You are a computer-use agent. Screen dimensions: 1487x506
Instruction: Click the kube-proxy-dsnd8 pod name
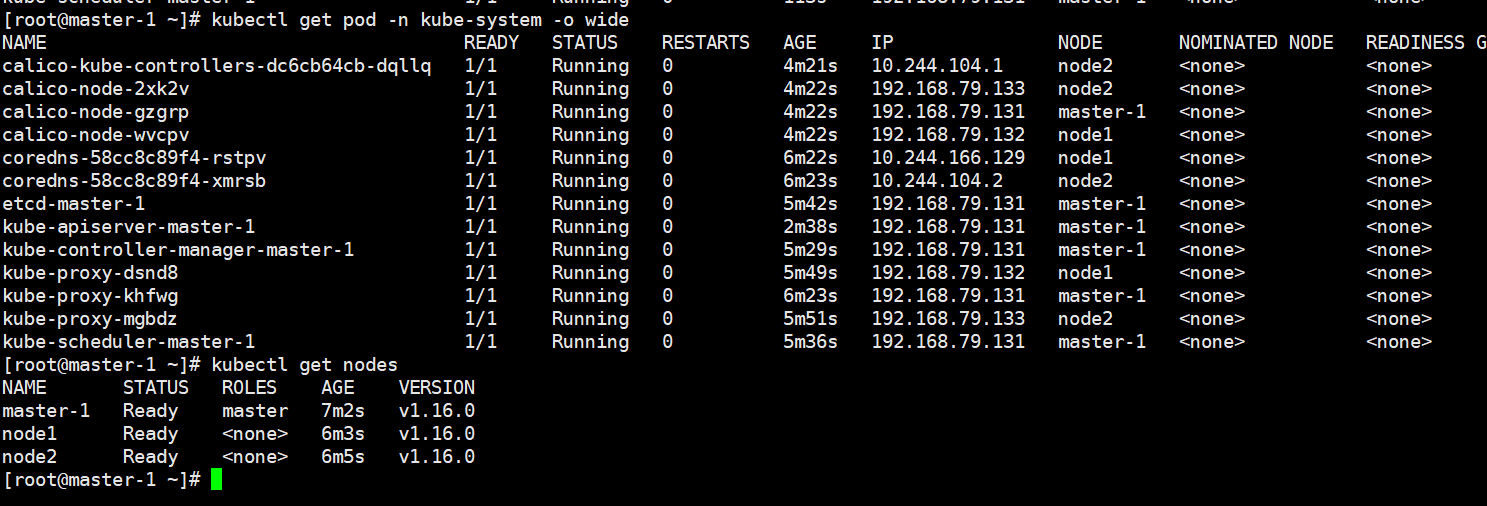(x=90, y=273)
